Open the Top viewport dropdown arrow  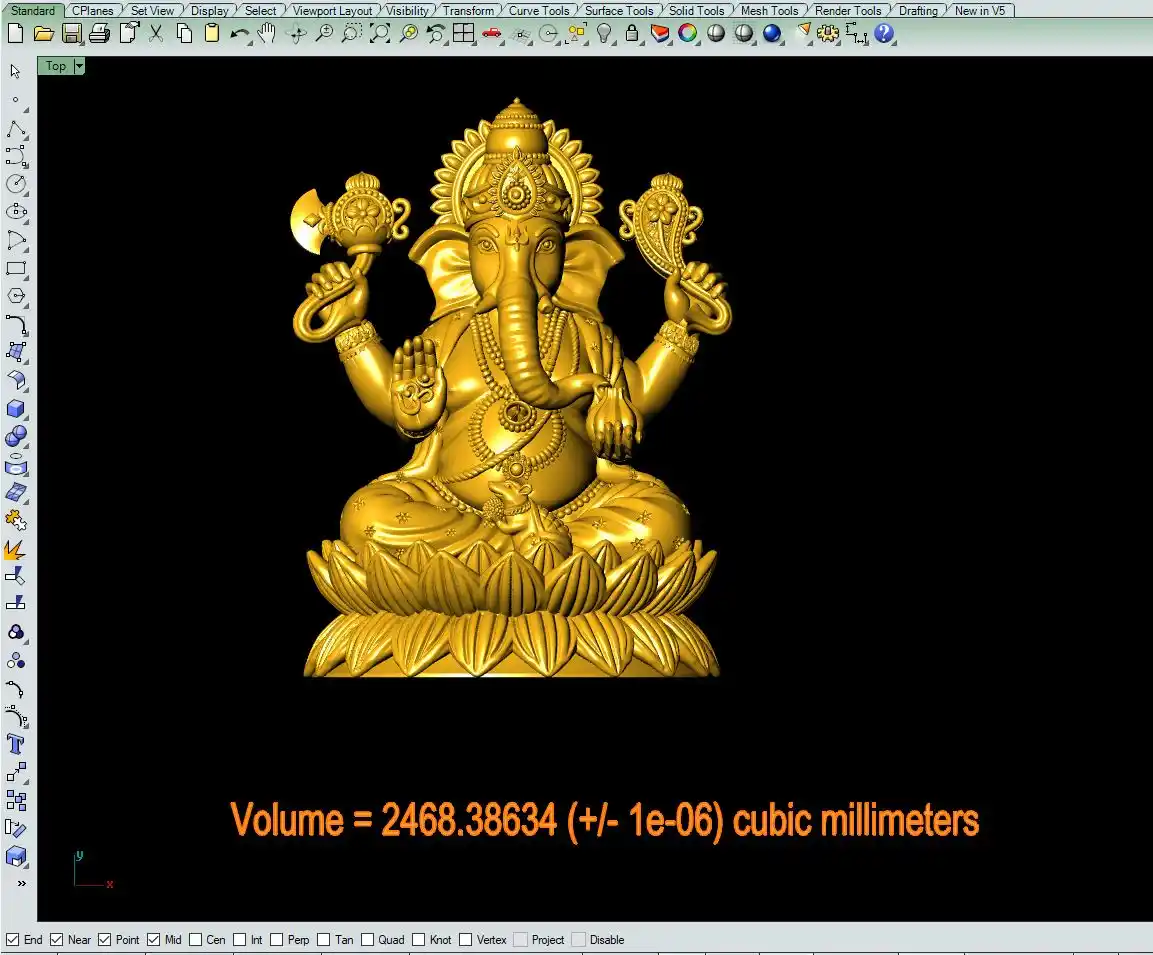79,66
